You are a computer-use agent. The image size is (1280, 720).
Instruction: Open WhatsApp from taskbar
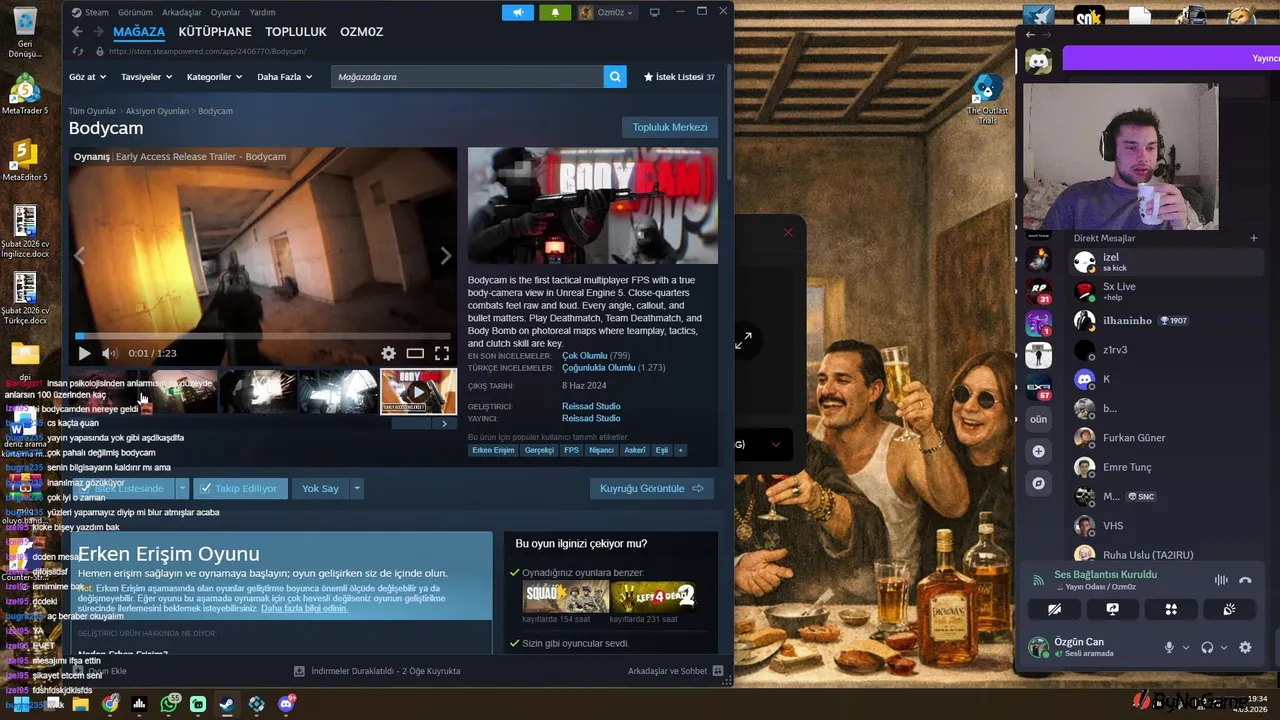(x=169, y=704)
